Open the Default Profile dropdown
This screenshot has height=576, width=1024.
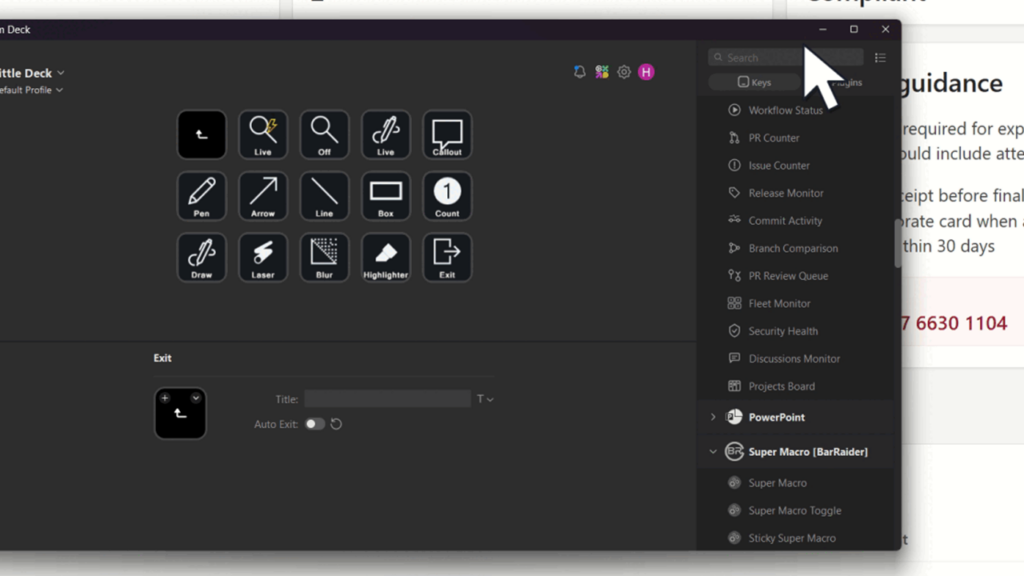tap(59, 90)
